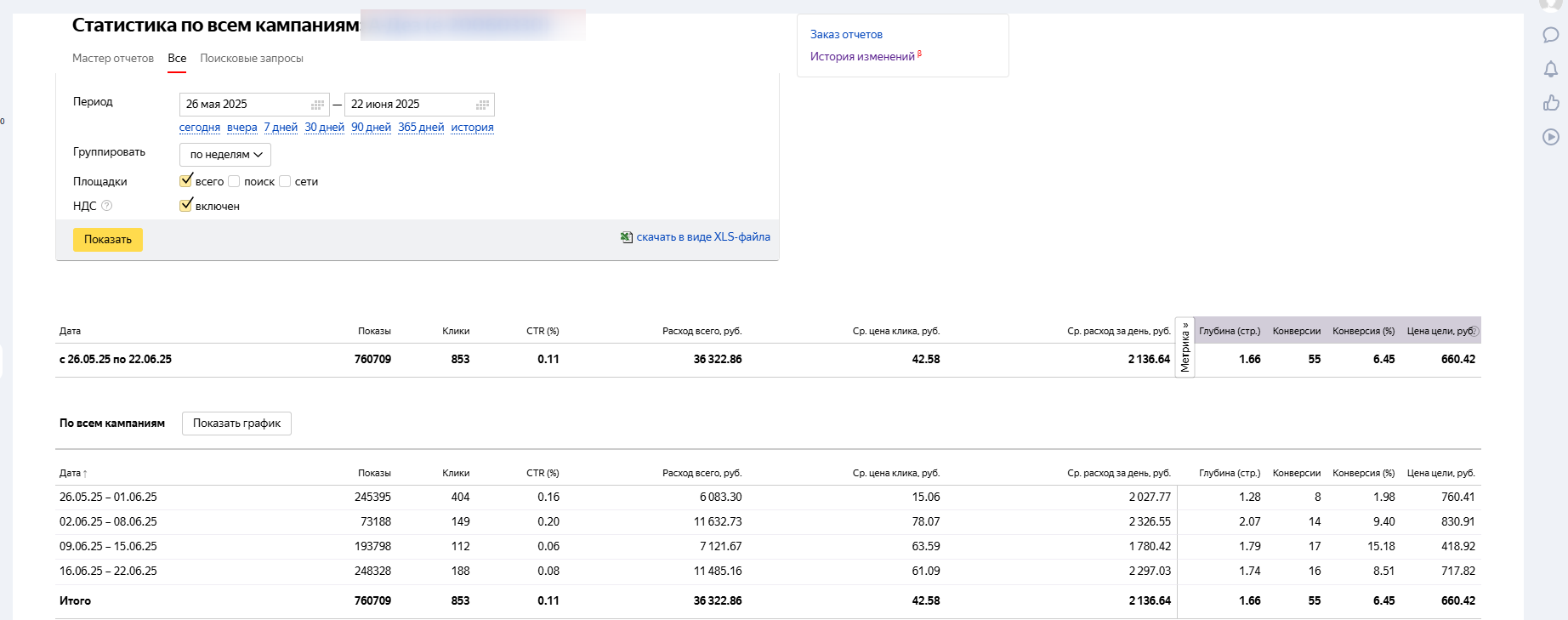Open Поисковые запросы tab
Image resolution: width=1568 pixels, height=620 pixels.
tap(252, 59)
